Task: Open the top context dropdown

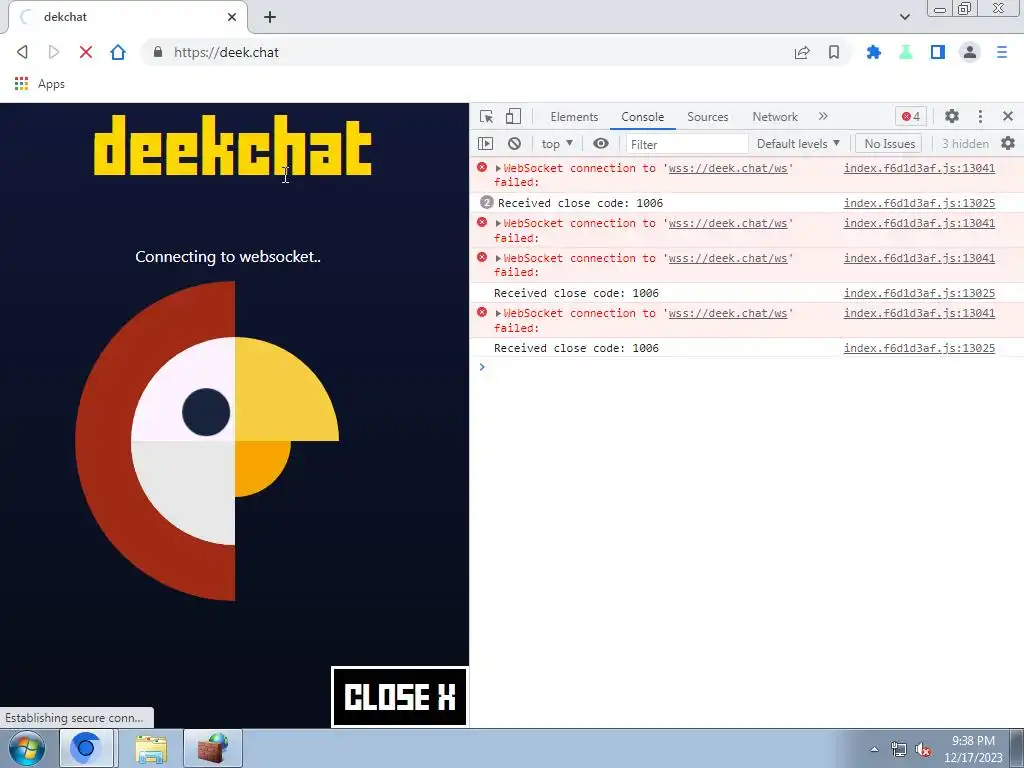Action: pyautogui.click(x=556, y=143)
